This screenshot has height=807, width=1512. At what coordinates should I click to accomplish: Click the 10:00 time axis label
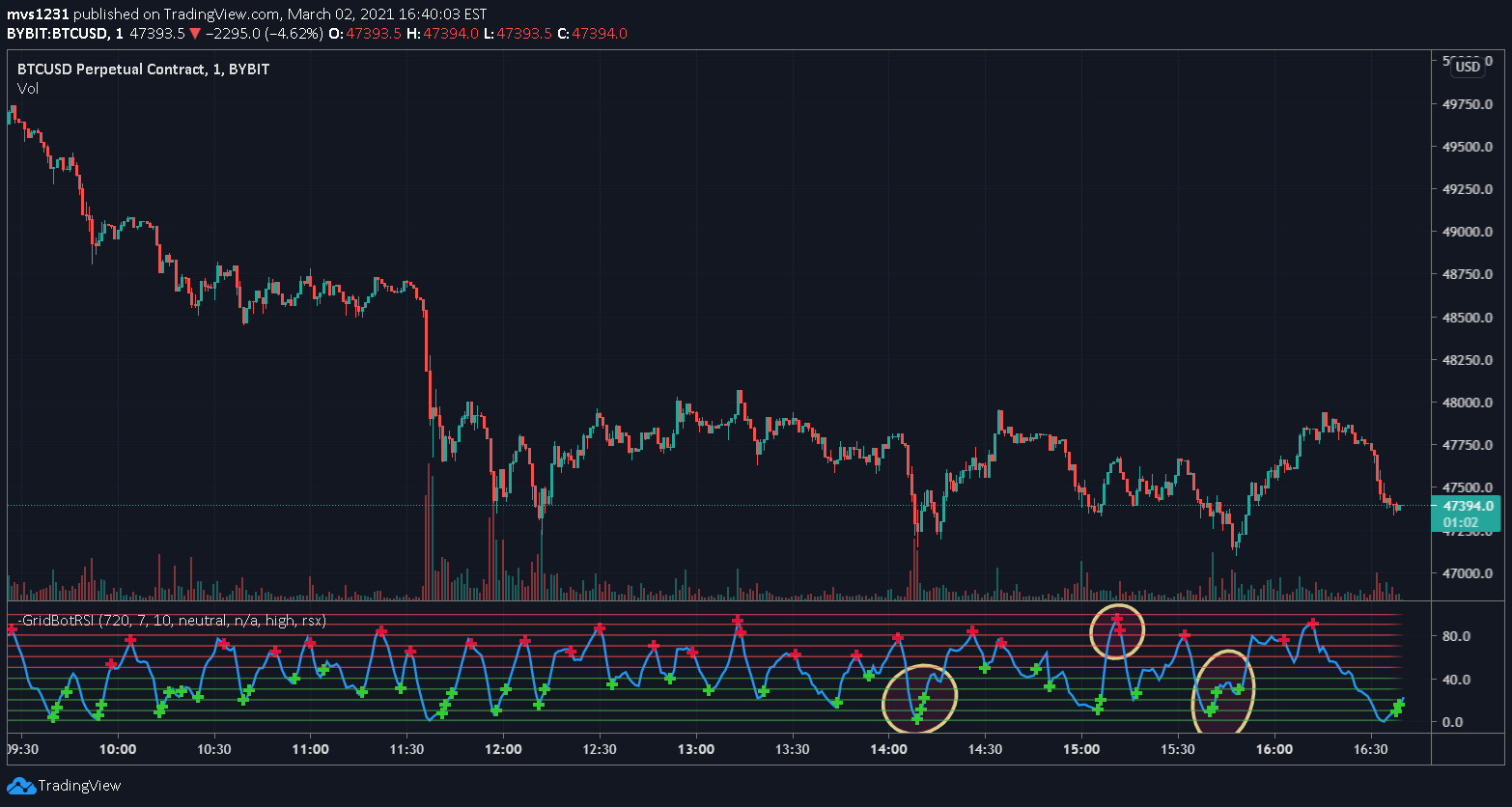118,748
